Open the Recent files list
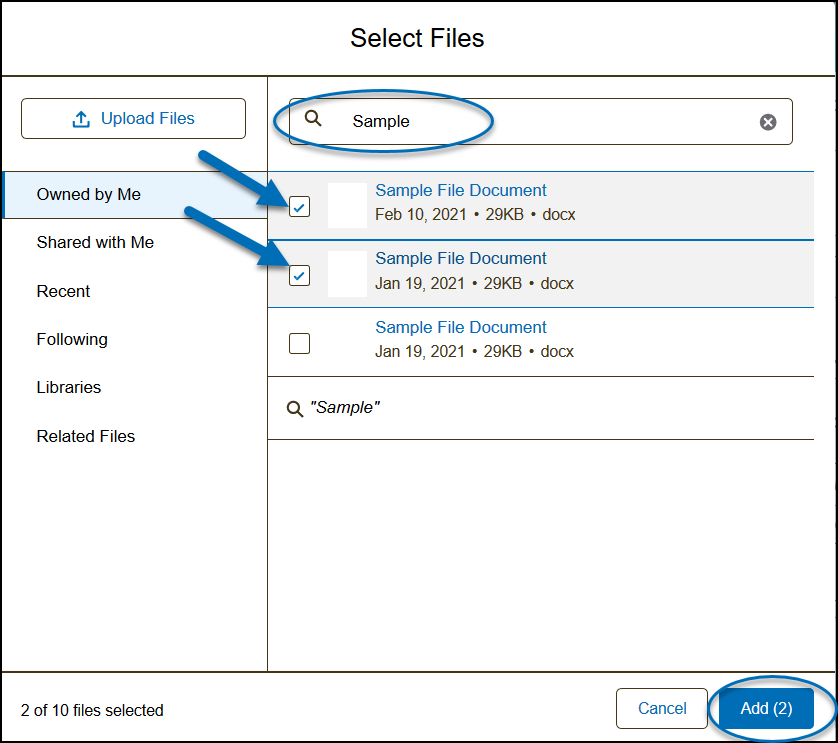 pyautogui.click(x=63, y=292)
